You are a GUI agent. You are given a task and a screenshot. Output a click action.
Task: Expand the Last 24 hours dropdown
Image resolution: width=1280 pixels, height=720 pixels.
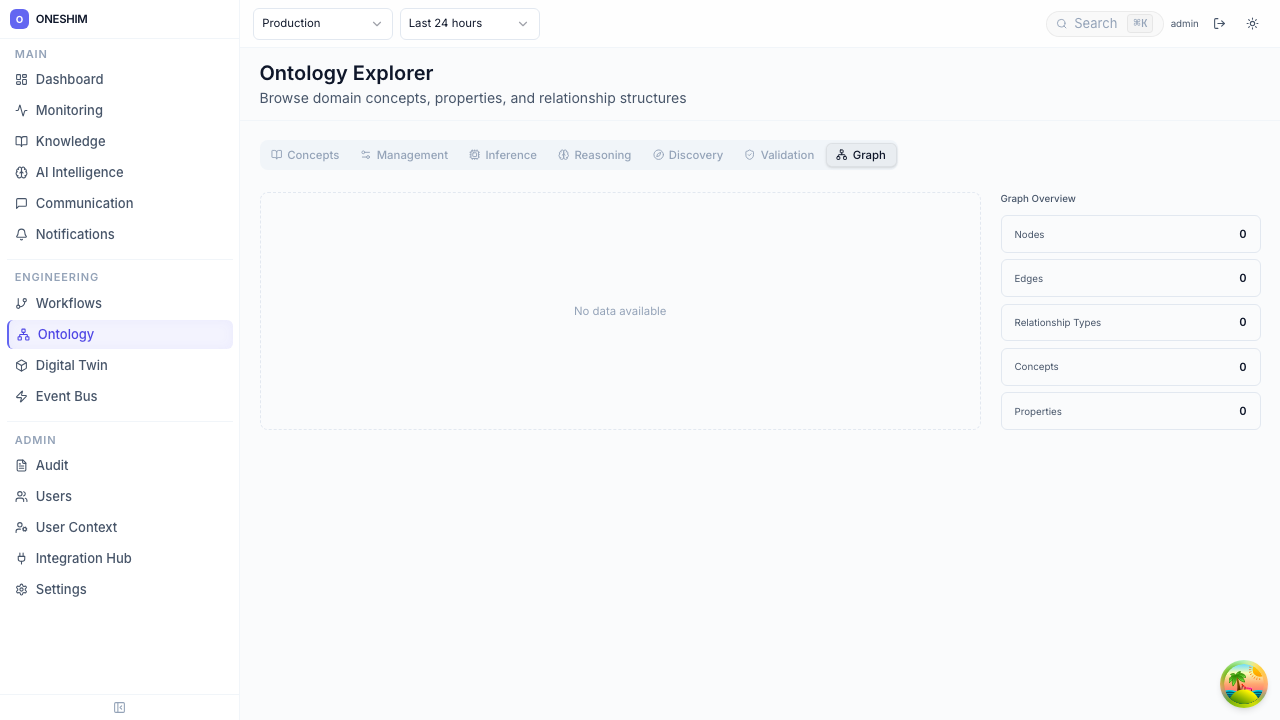[x=469, y=23]
